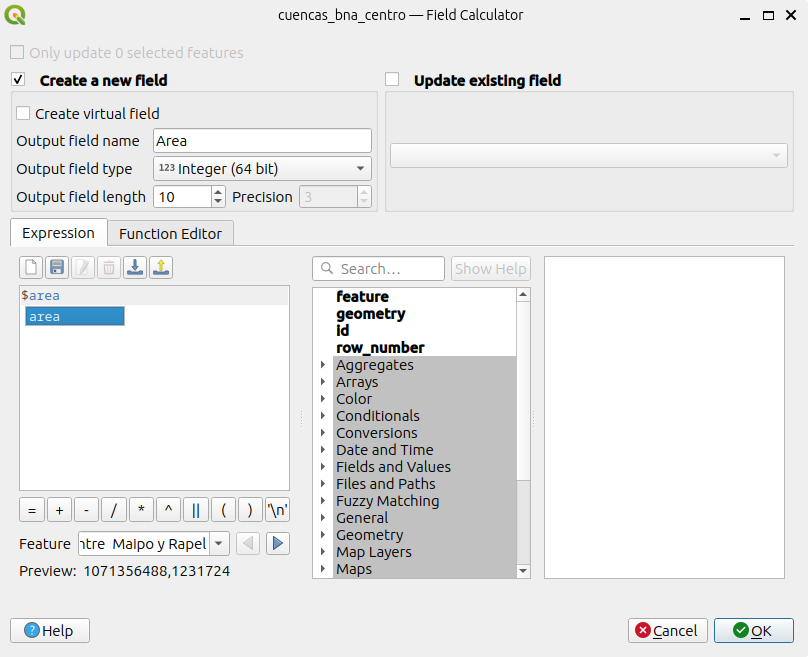Image resolution: width=808 pixels, height=657 pixels.
Task: Expand the Geometry function group
Action: 323,535
